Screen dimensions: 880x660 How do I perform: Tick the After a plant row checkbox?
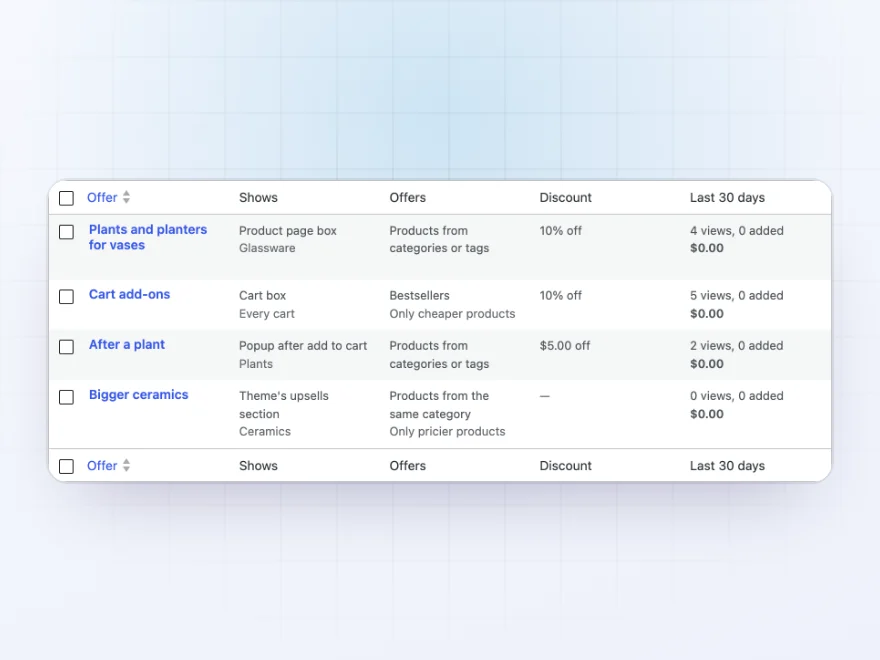[x=66, y=347]
